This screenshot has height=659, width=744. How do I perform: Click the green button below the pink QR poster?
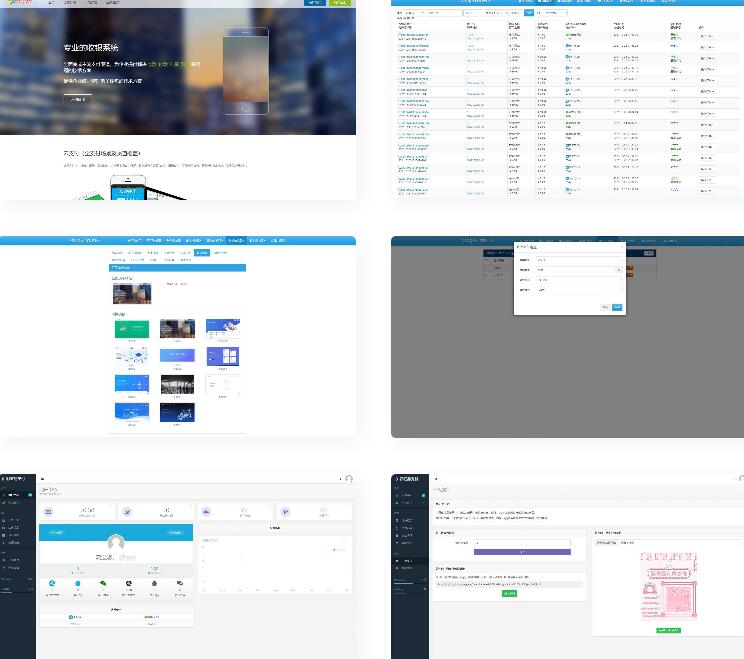(x=668, y=630)
